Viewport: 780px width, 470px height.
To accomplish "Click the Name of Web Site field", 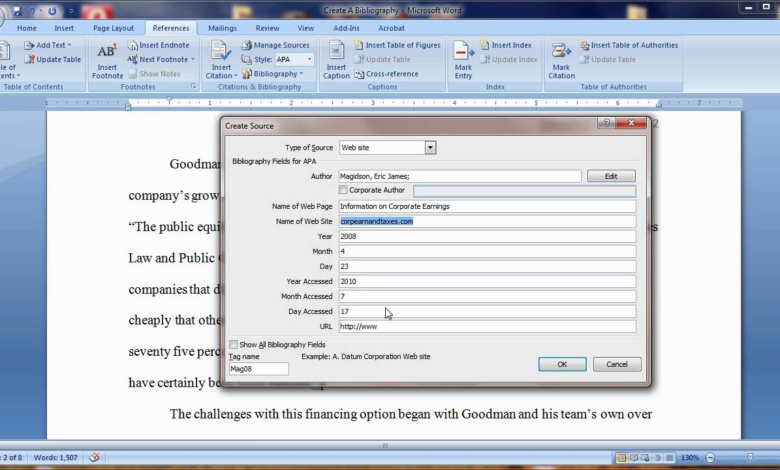I will [488, 221].
